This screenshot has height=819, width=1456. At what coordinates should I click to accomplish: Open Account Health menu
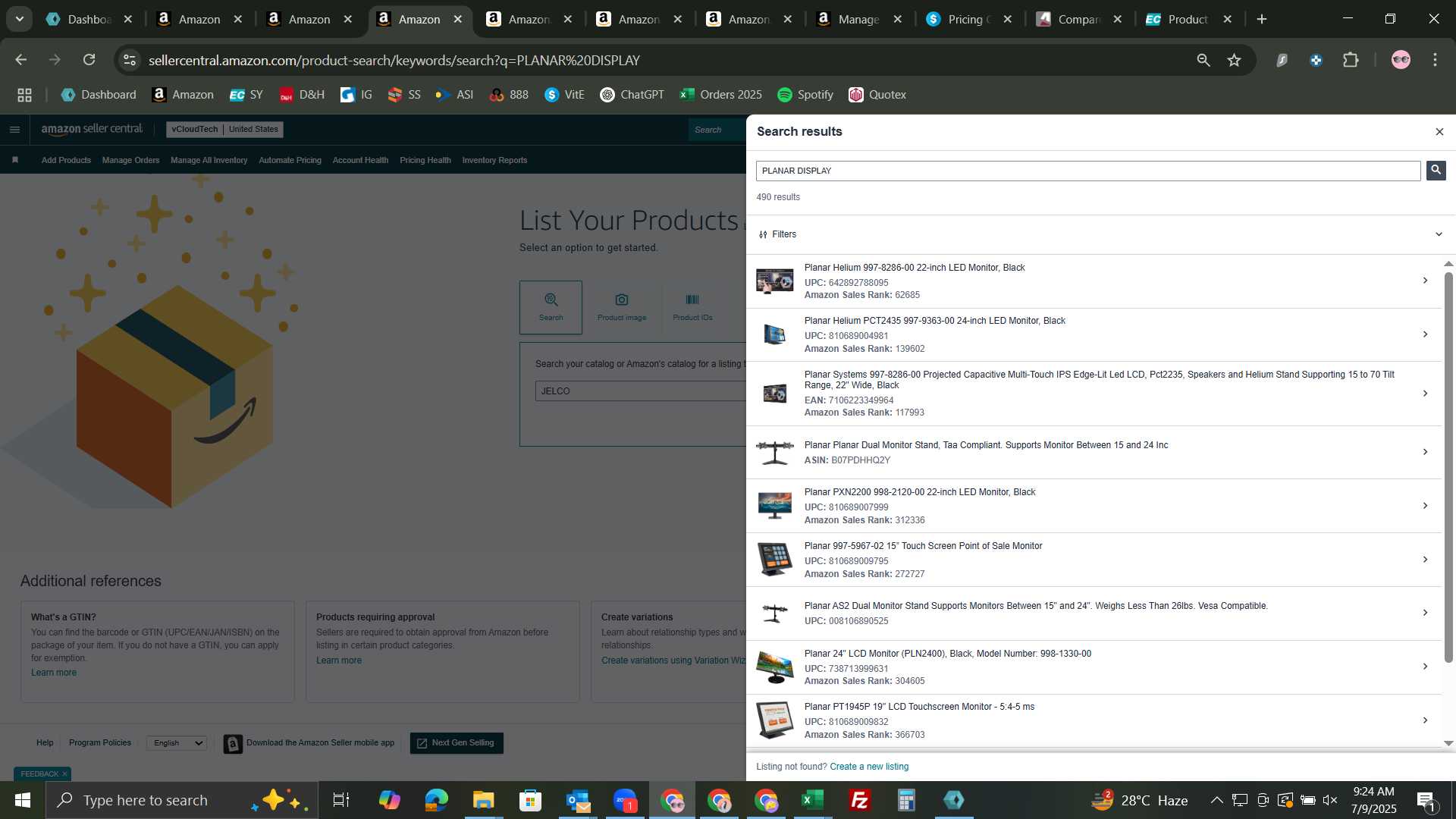click(x=360, y=160)
